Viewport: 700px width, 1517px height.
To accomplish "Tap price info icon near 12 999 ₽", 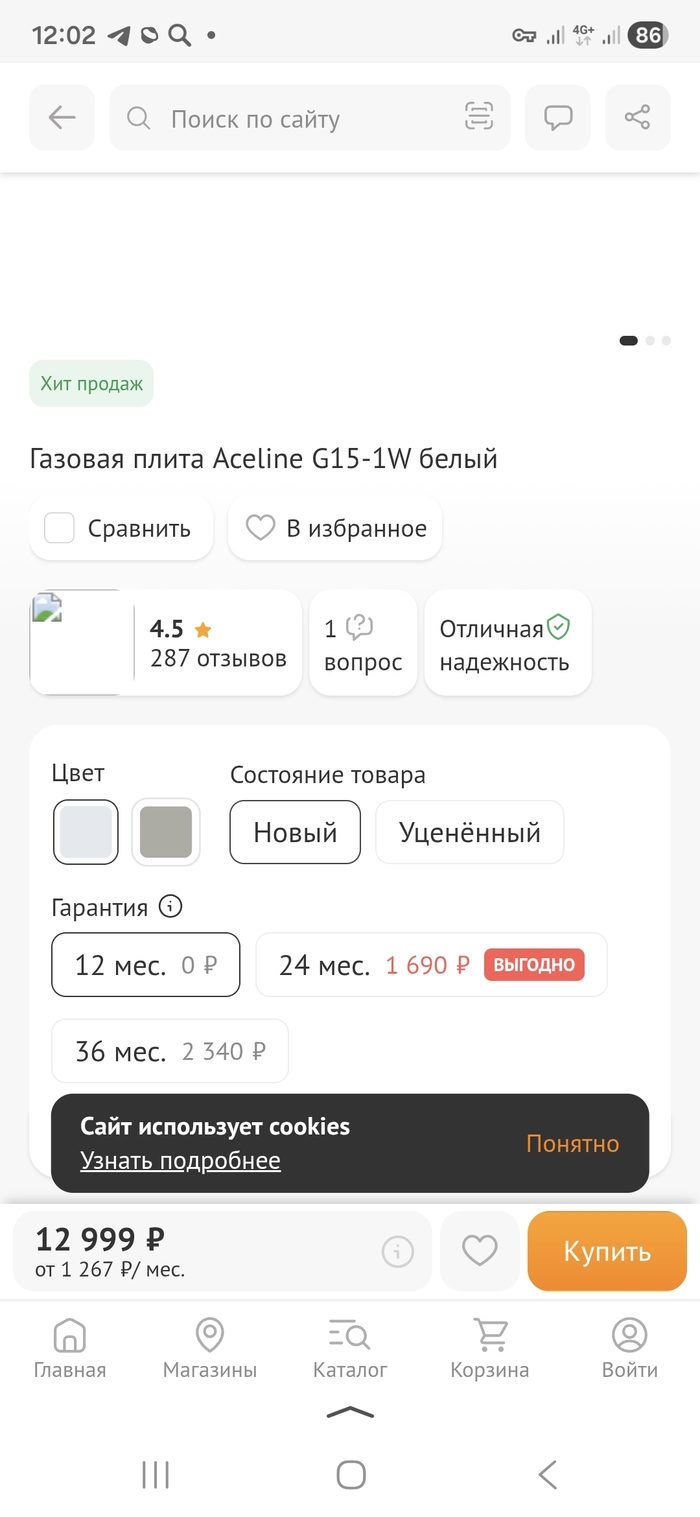I will [397, 1251].
